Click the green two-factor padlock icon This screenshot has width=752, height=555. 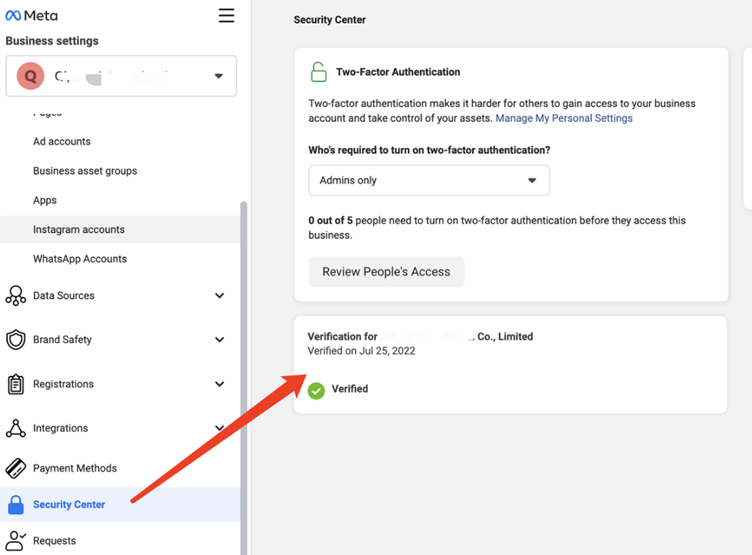(318, 72)
